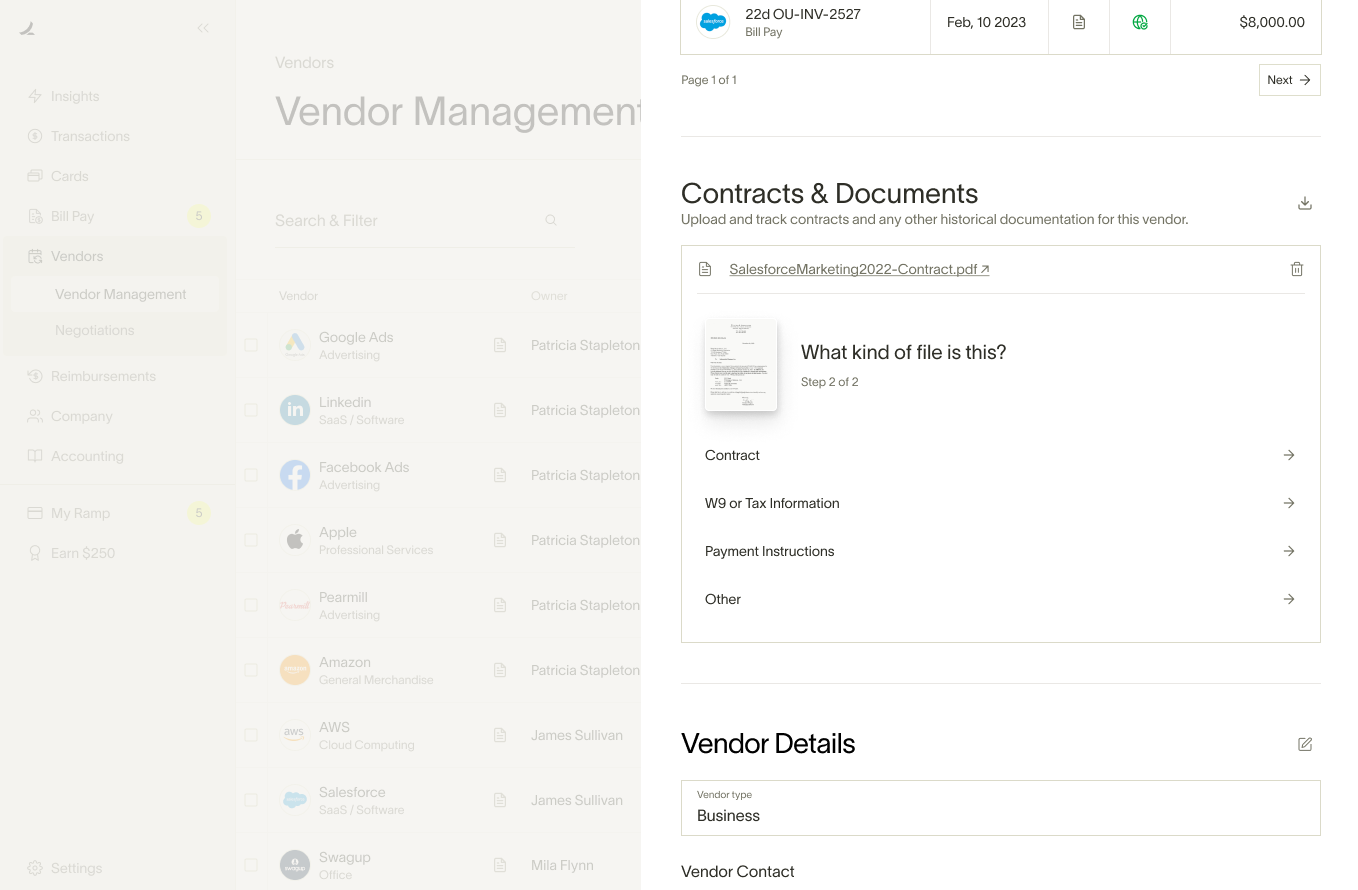Click the Facebook Ads vendor logo
The width and height of the screenshot is (1358, 890).
(x=295, y=475)
